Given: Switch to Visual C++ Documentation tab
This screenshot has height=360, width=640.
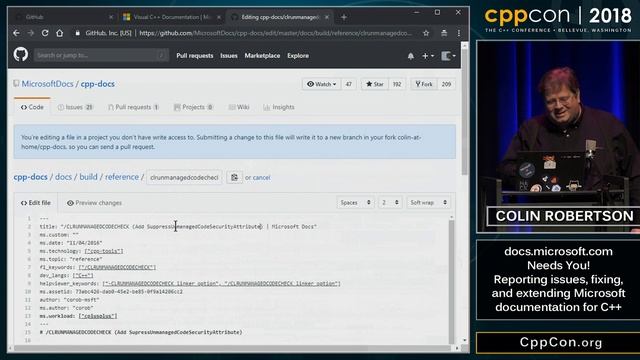Looking at the screenshot, I should (172, 17).
